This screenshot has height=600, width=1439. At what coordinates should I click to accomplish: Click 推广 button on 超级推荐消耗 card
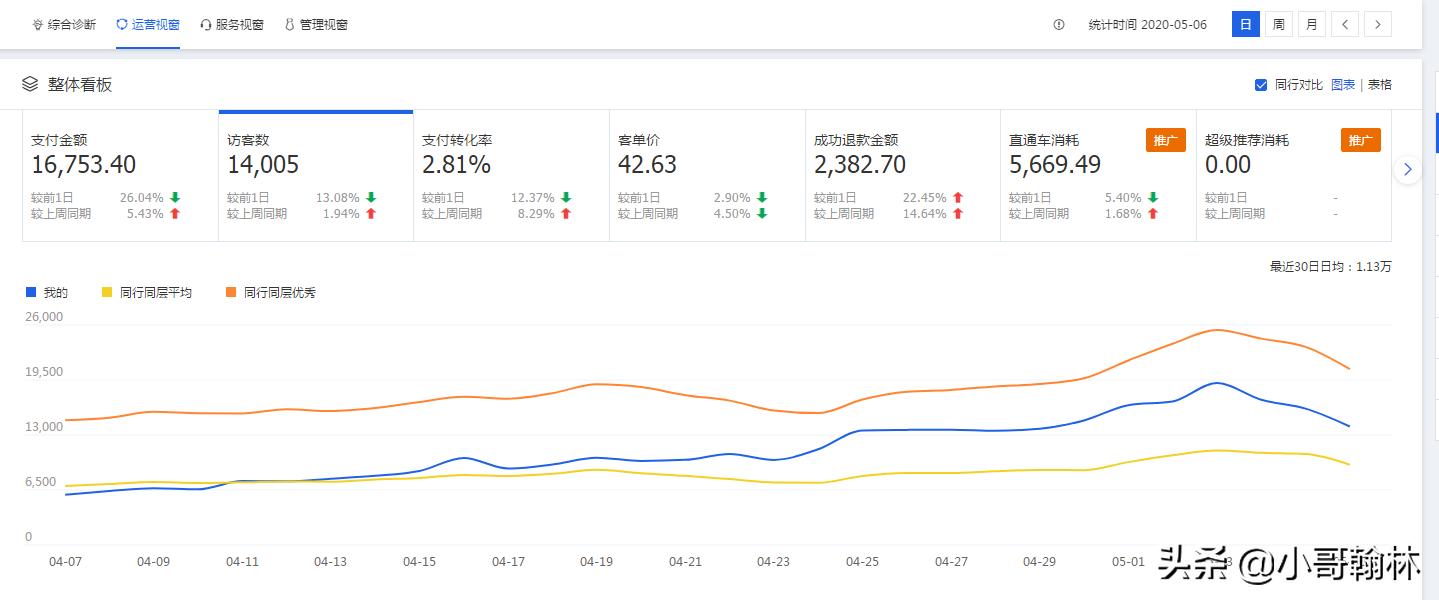[1361, 140]
